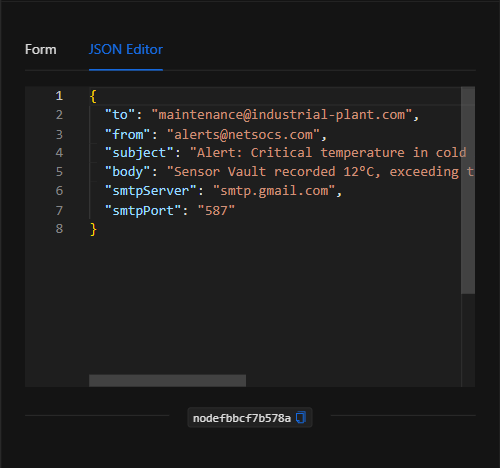
Task: Click the nodefbbcf7b578a ID label
Action: pos(242,418)
